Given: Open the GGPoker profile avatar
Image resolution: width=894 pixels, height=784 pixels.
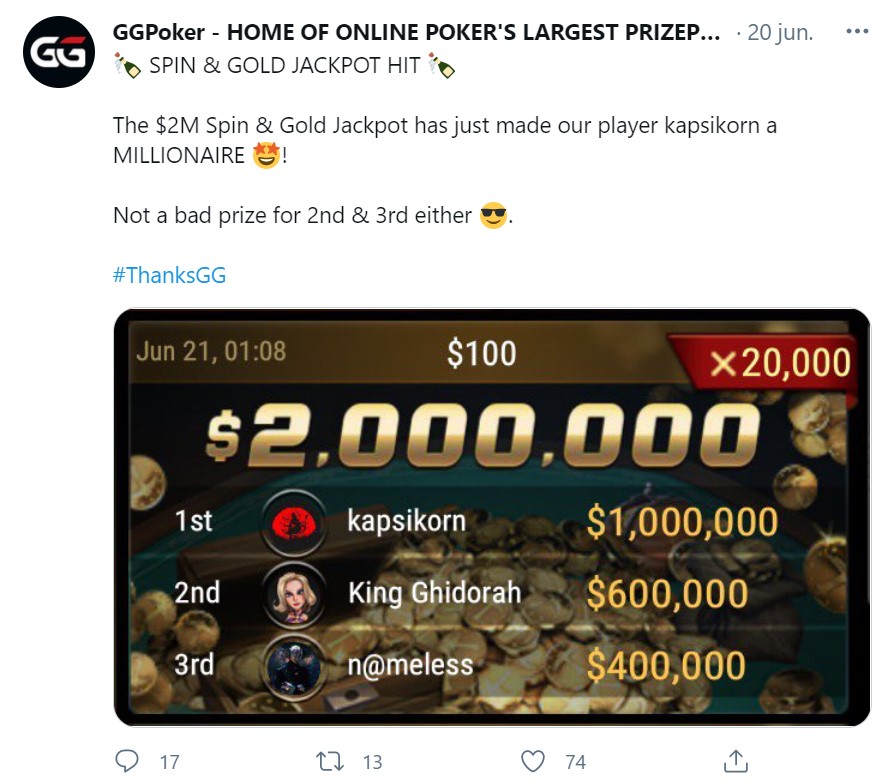Looking at the screenshot, I should tap(59, 52).
